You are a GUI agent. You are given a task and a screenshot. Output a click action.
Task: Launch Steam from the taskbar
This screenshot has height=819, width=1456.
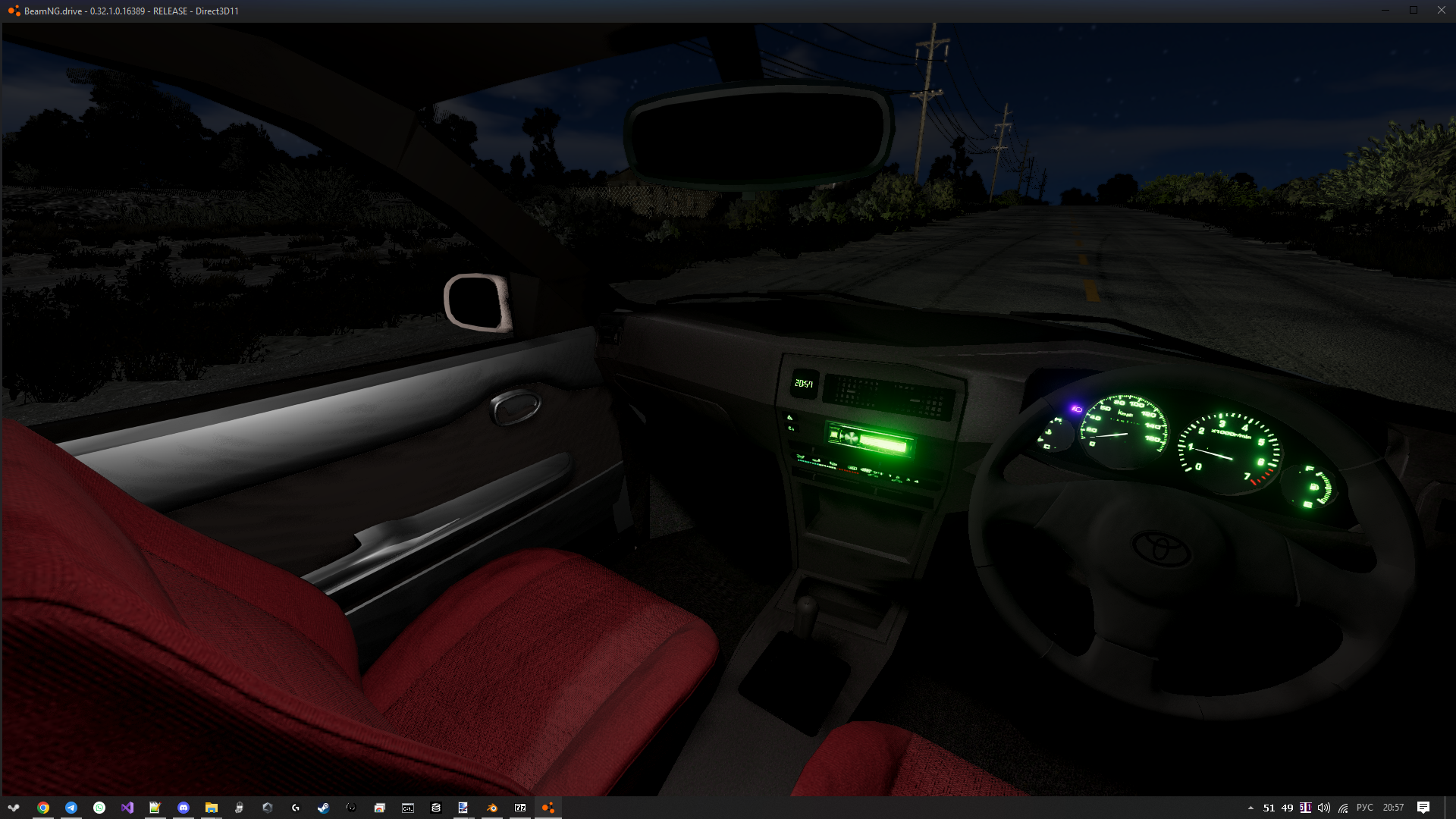[324, 808]
